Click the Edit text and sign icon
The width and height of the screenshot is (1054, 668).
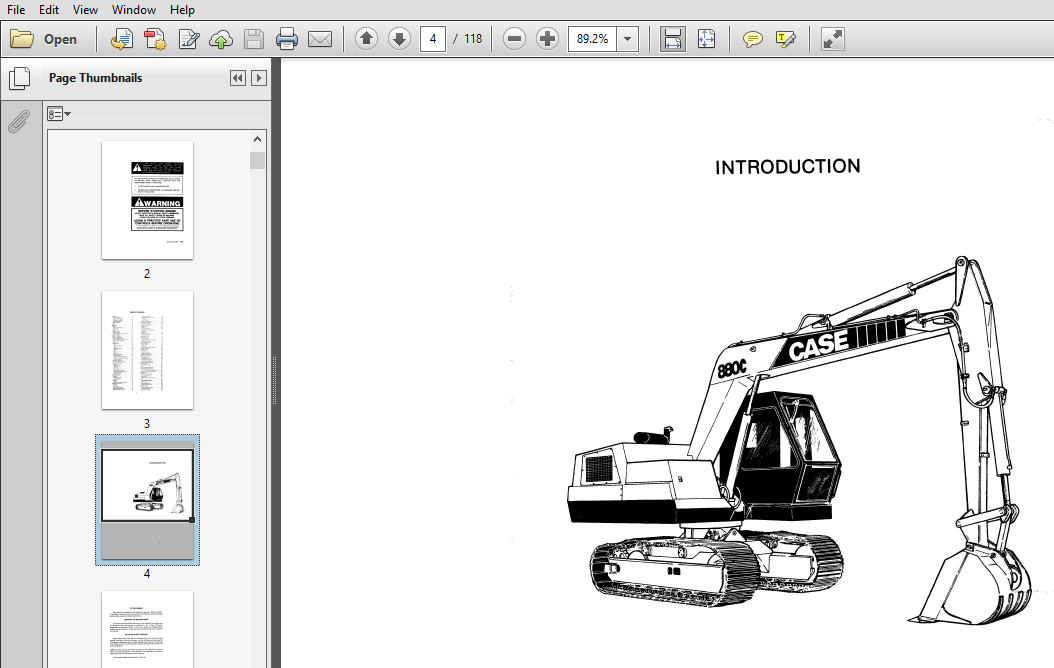click(188, 39)
